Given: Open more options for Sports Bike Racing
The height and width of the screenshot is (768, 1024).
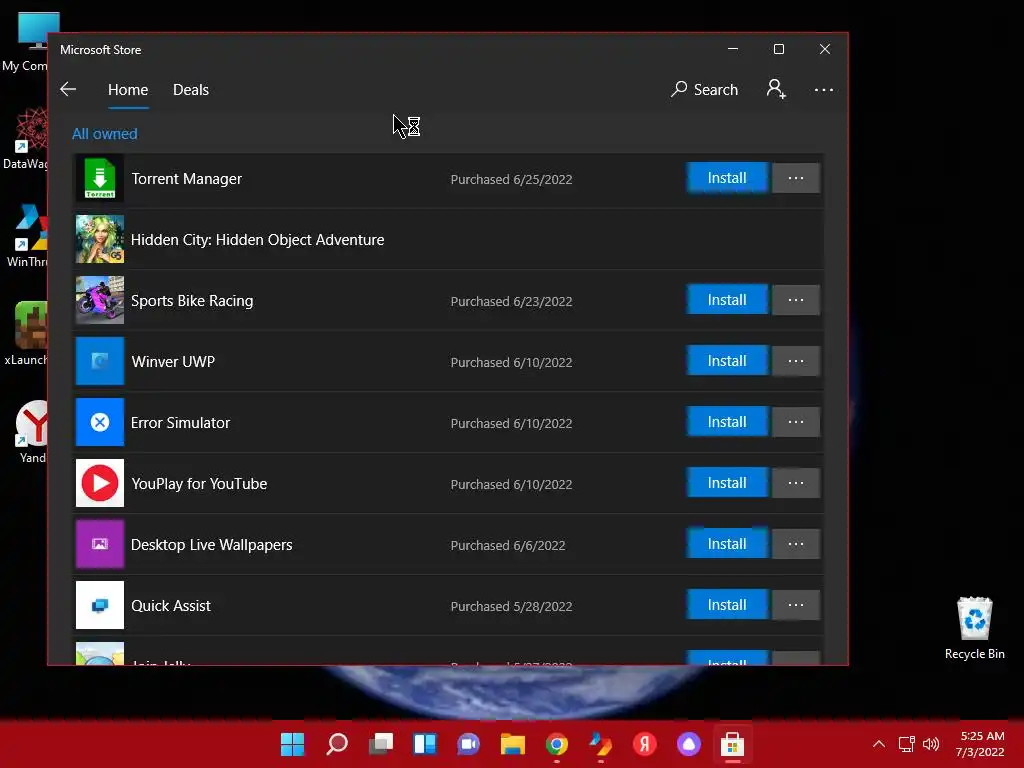Looking at the screenshot, I should tap(795, 300).
